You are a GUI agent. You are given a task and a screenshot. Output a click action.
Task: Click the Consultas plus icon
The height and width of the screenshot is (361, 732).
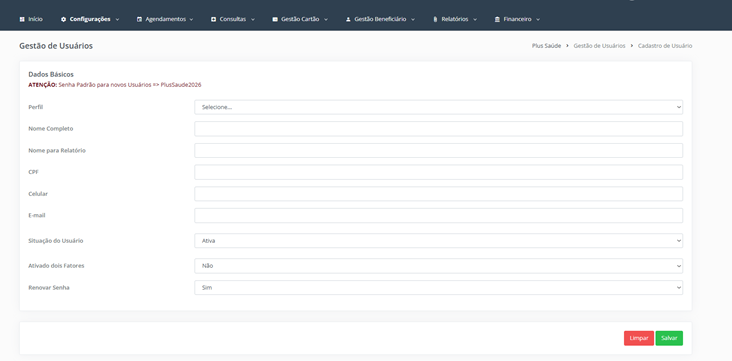click(213, 20)
